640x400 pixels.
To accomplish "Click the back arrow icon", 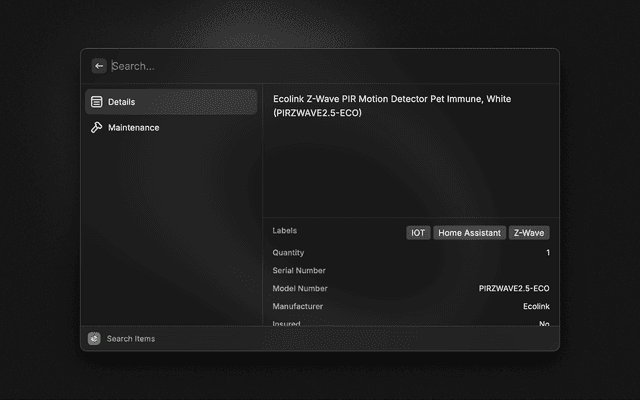I will coord(99,66).
